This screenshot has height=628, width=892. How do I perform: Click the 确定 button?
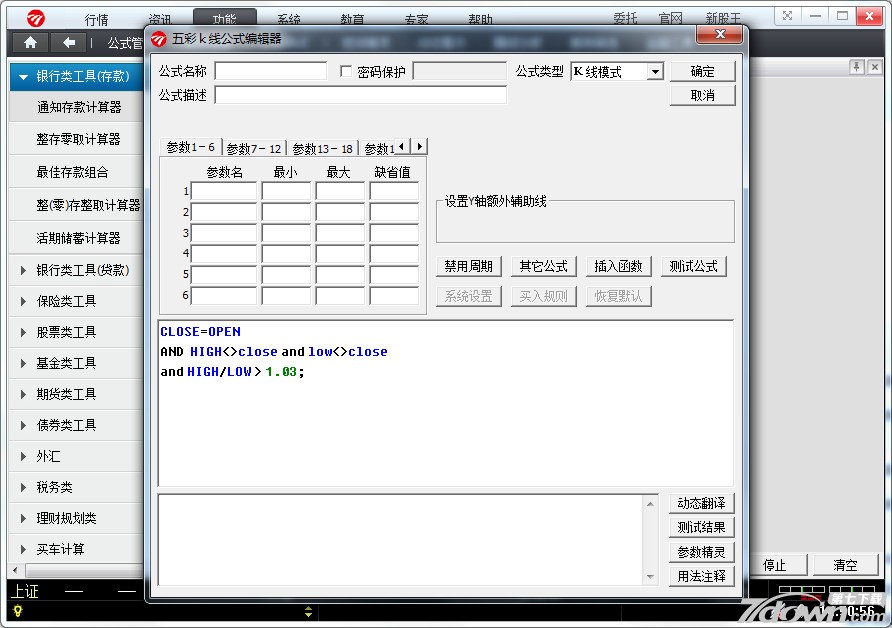(x=703, y=71)
